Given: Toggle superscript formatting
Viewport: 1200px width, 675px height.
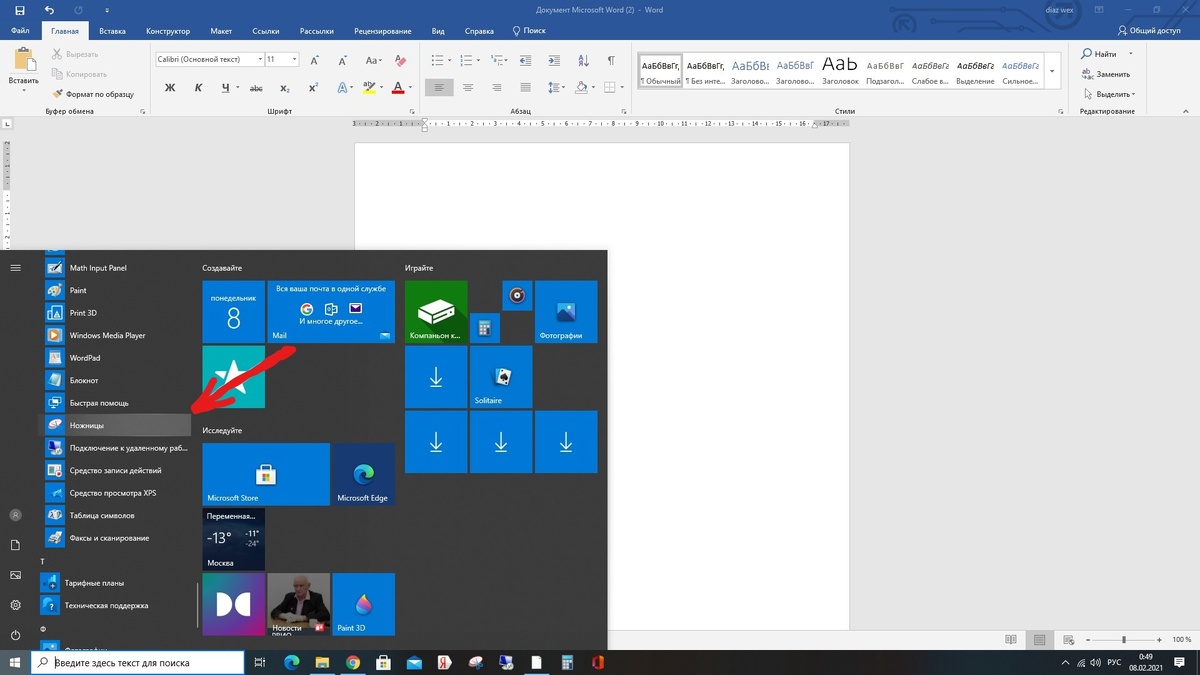Looking at the screenshot, I should click(x=313, y=88).
